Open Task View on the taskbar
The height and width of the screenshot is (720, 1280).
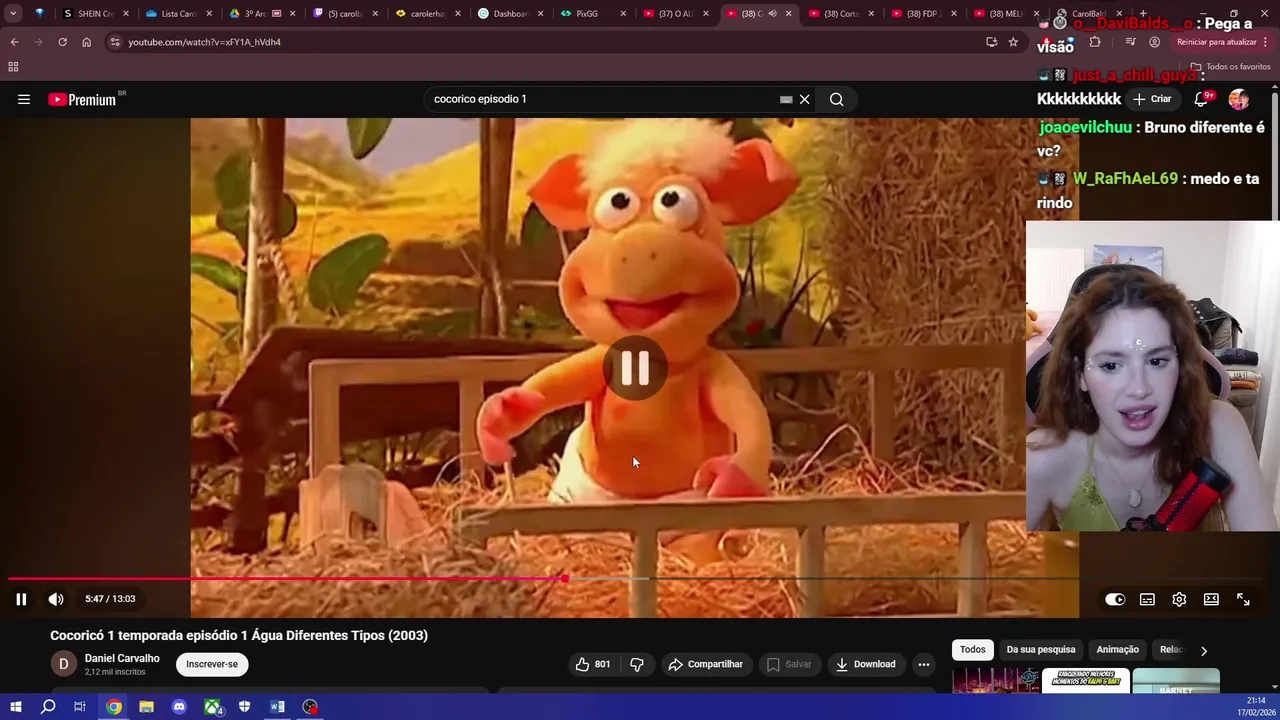(80, 707)
